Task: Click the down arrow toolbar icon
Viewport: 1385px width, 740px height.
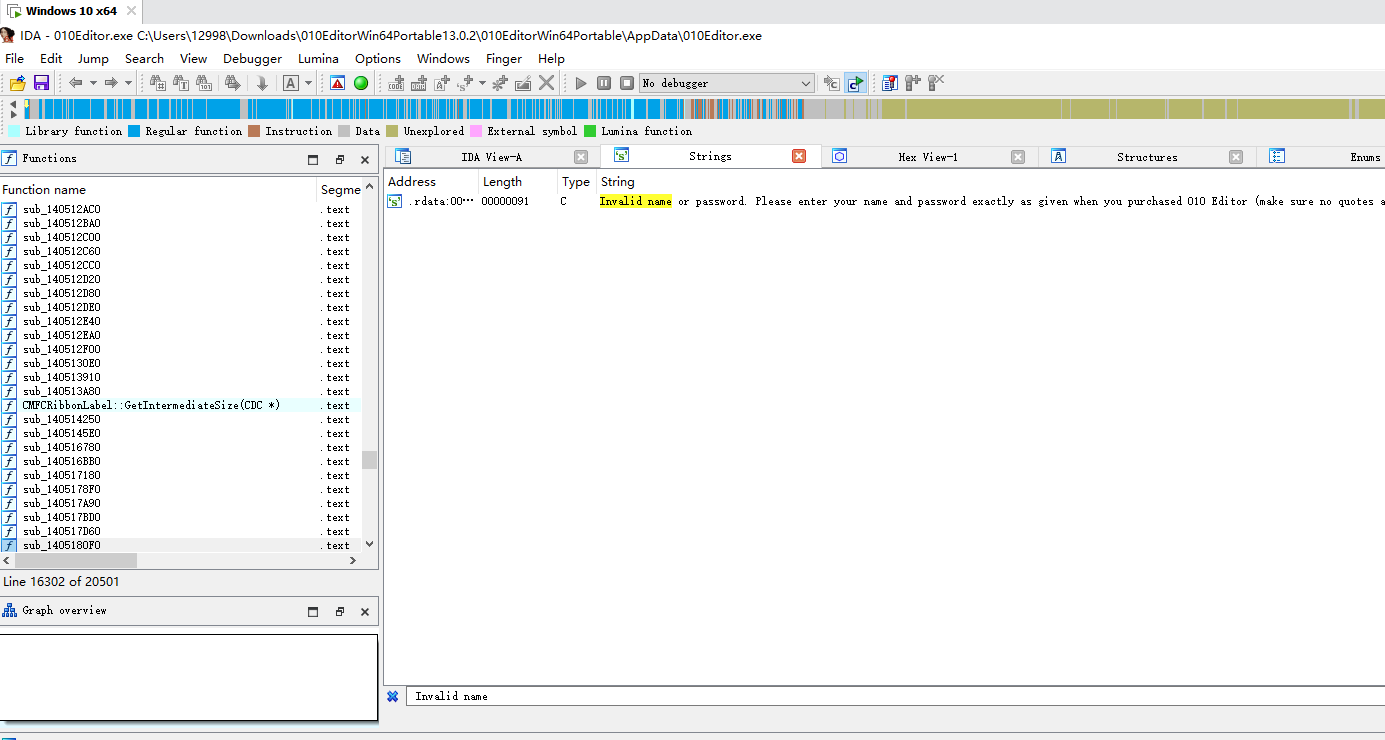Action: [x=262, y=83]
